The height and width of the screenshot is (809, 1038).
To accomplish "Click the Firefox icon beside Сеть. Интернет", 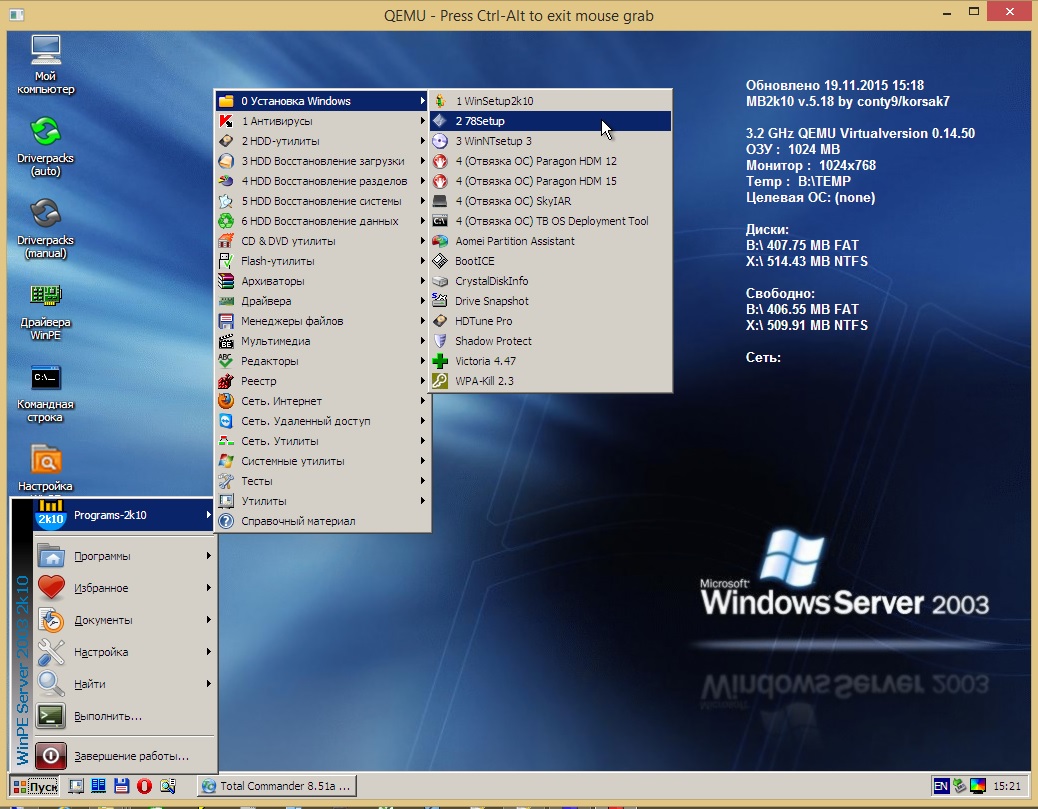I will [x=226, y=401].
